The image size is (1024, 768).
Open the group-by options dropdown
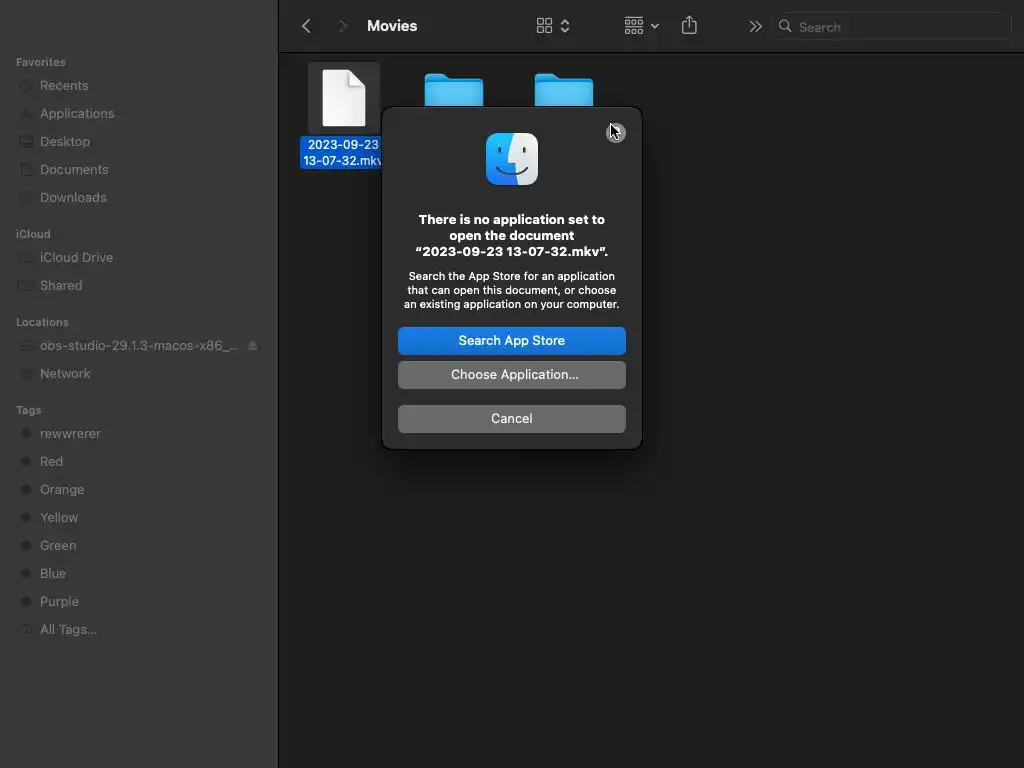[641, 26]
